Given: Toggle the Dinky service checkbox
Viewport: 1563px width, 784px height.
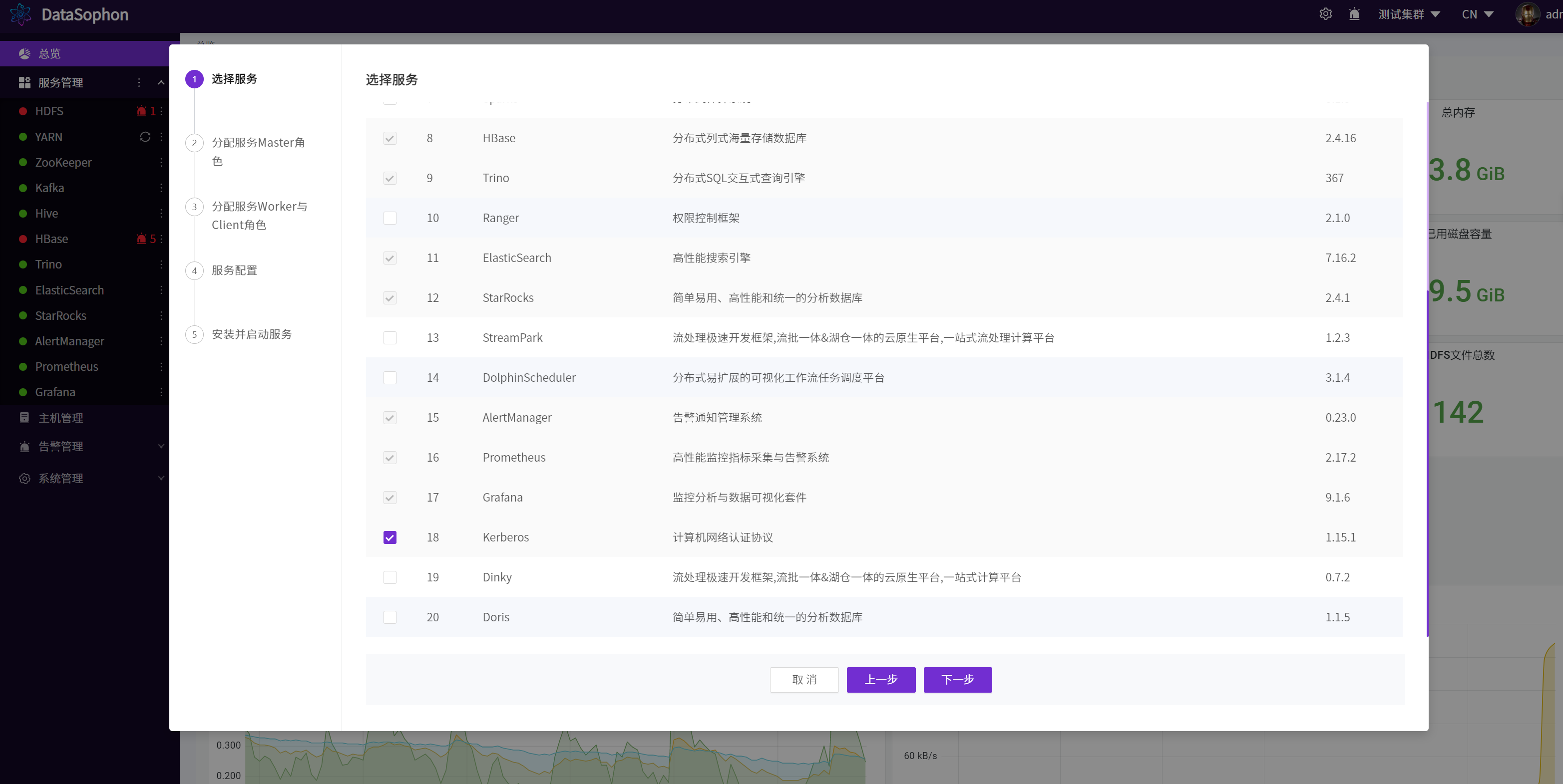Looking at the screenshot, I should tap(390, 577).
